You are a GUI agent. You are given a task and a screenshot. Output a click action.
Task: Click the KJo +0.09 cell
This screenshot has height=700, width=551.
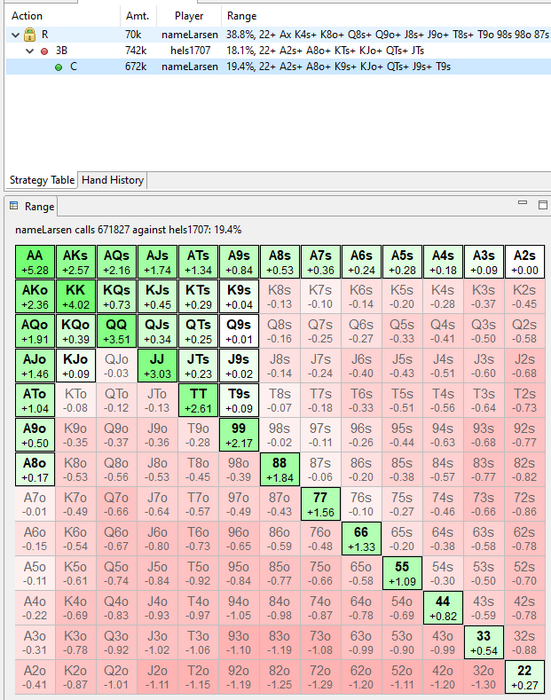click(x=75, y=366)
